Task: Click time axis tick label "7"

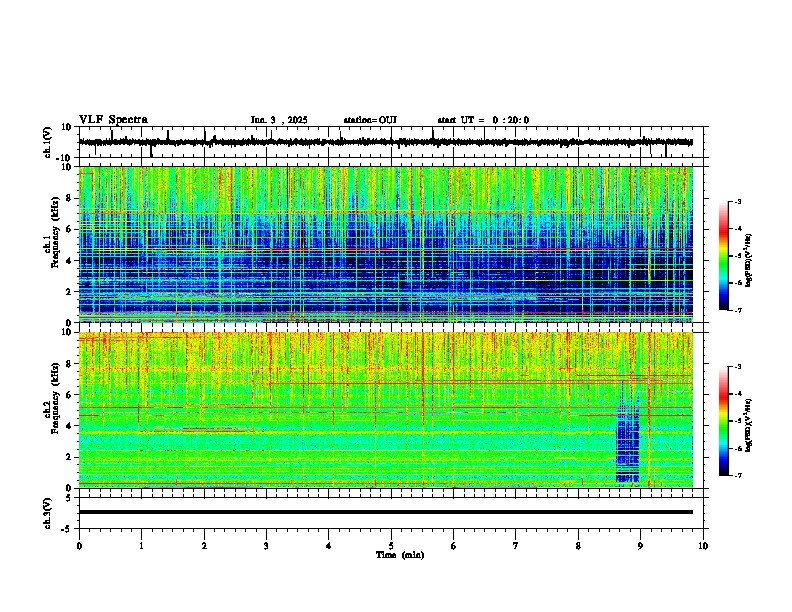Action: [516, 546]
